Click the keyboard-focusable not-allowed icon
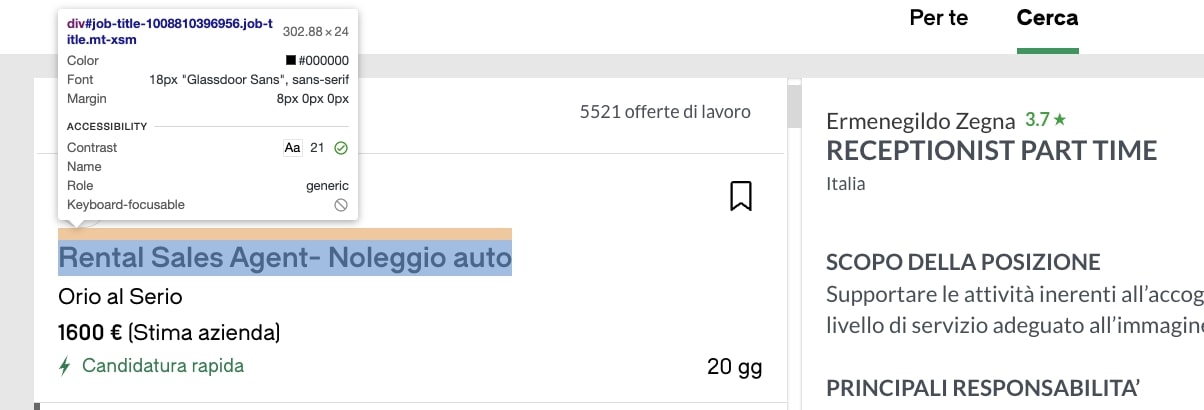 pyautogui.click(x=341, y=205)
